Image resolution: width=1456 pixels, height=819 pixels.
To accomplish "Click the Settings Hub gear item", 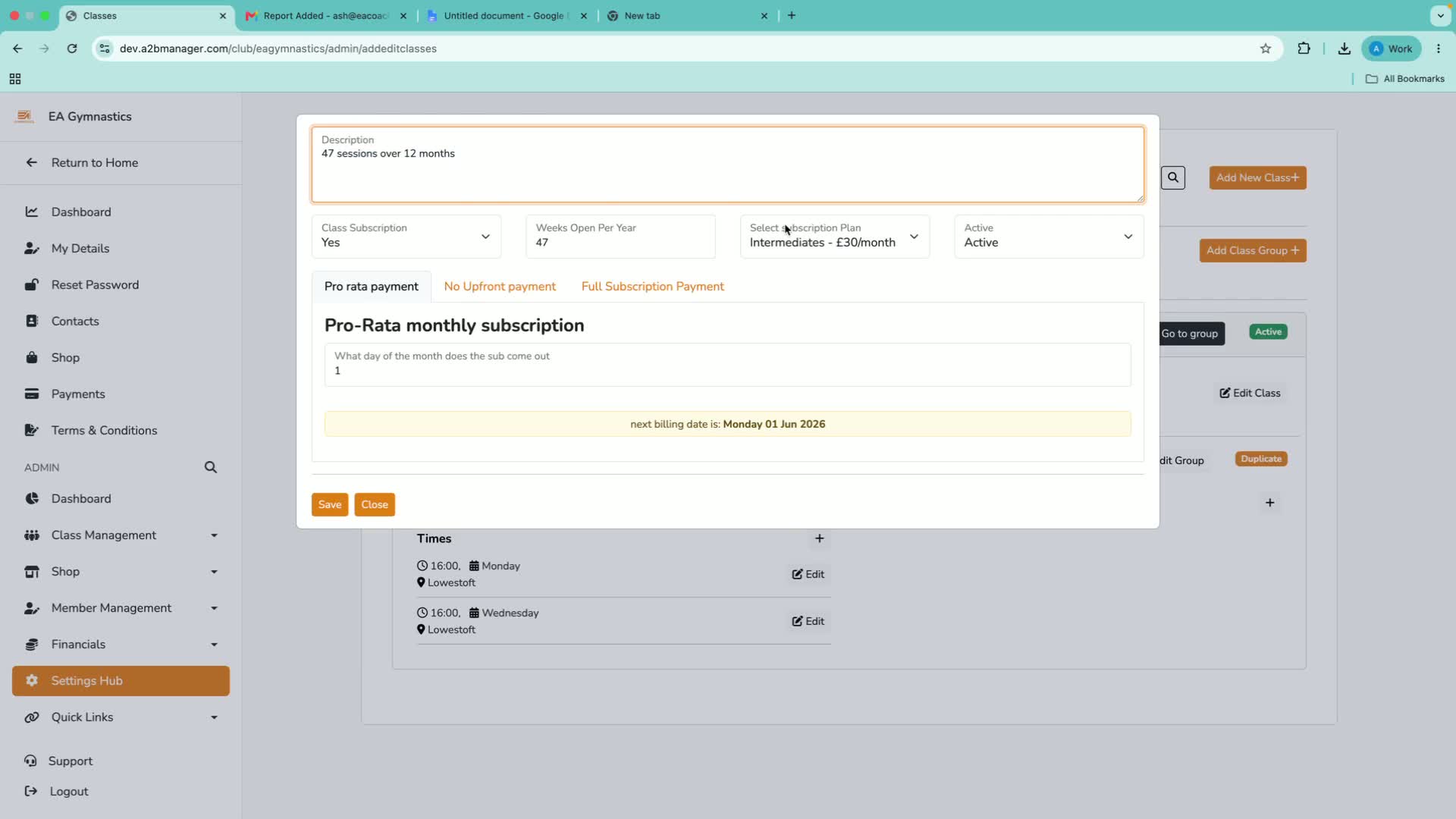I will coord(121,681).
